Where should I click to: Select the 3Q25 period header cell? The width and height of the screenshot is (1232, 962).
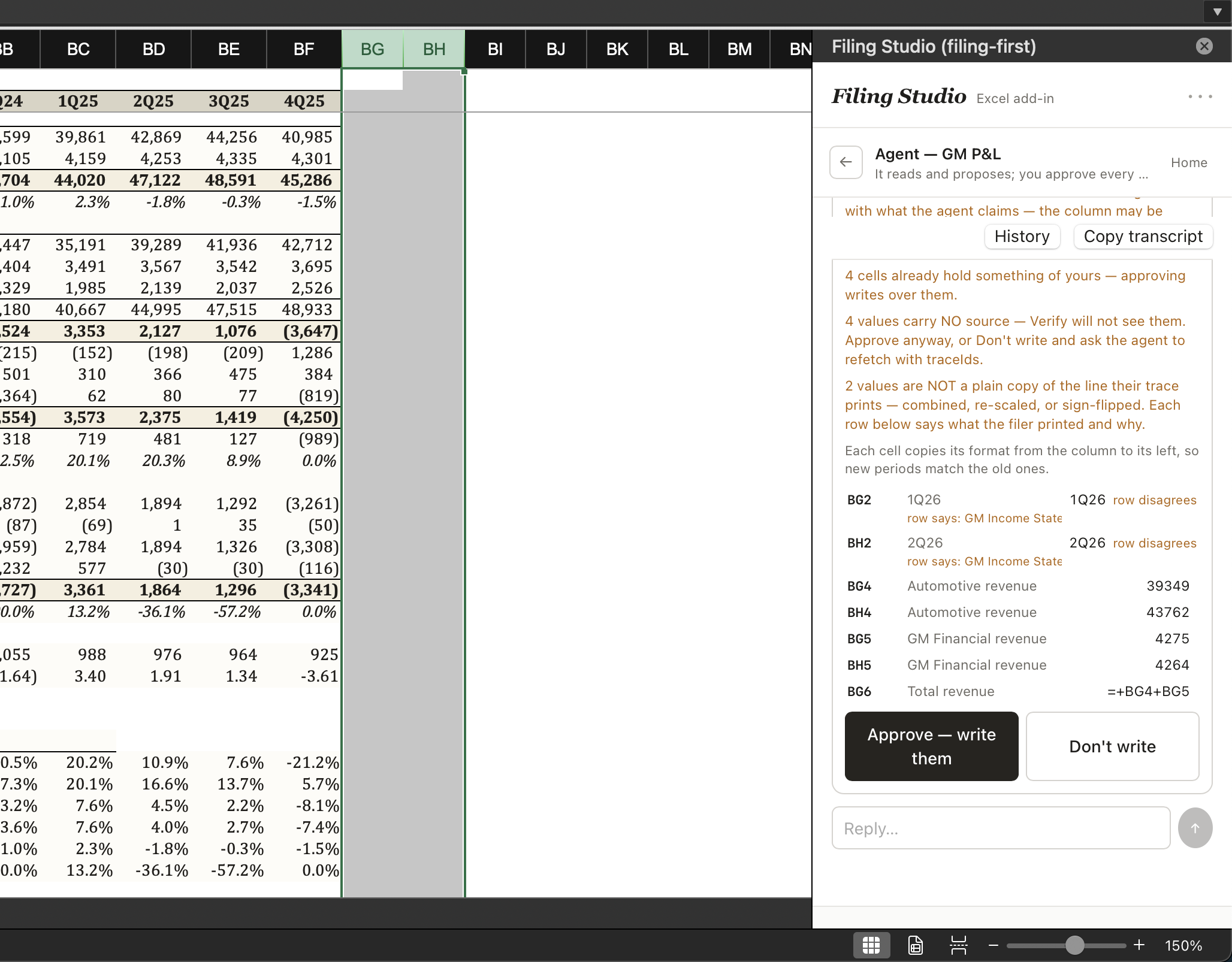[229, 101]
